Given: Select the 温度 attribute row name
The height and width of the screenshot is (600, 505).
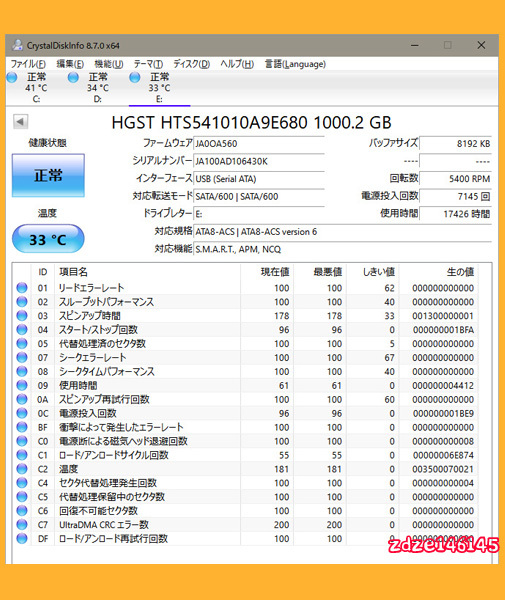Looking at the screenshot, I should coord(68,469).
